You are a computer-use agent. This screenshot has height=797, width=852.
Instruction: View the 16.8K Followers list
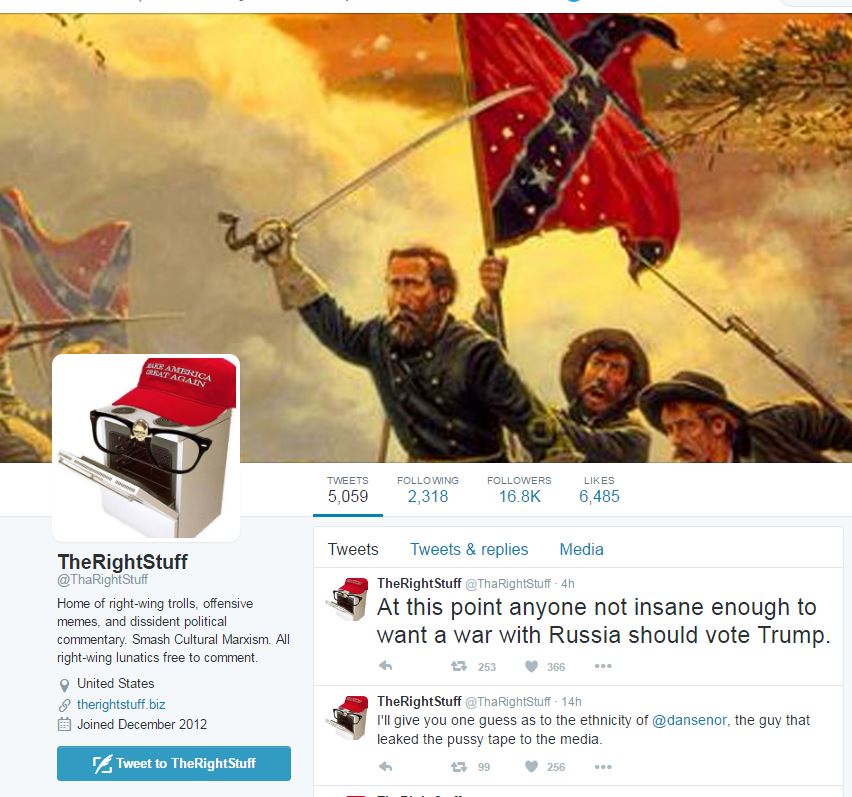tap(519, 489)
